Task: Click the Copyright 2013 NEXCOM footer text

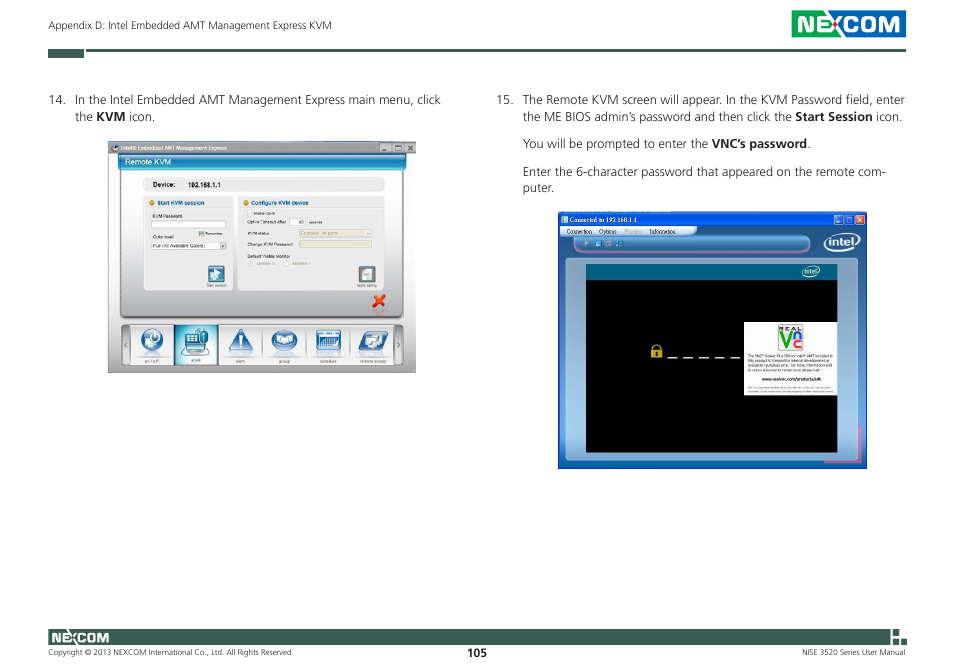Action: [170, 653]
